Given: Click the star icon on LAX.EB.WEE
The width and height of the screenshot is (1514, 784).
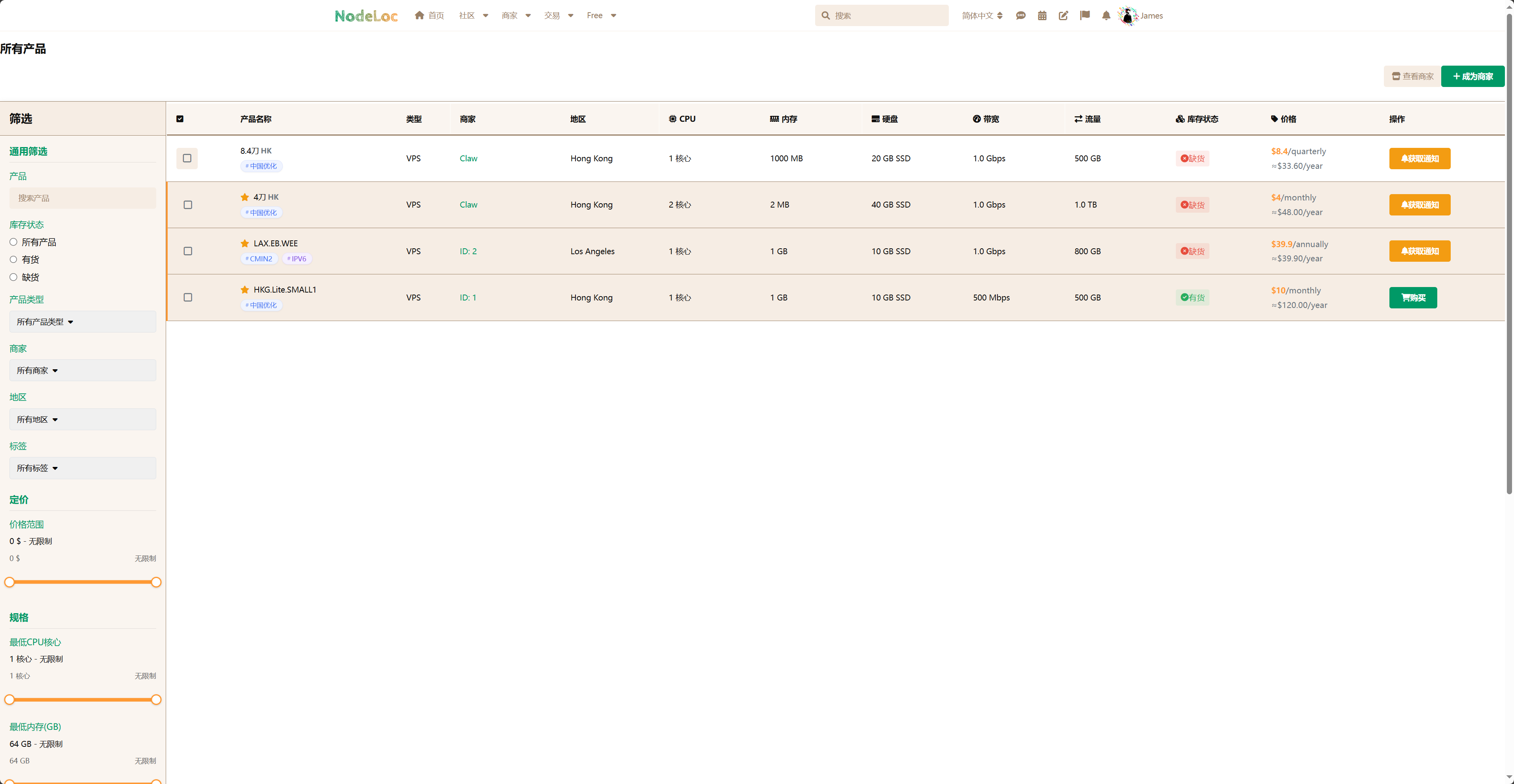Looking at the screenshot, I should click(x=244, y=243).
